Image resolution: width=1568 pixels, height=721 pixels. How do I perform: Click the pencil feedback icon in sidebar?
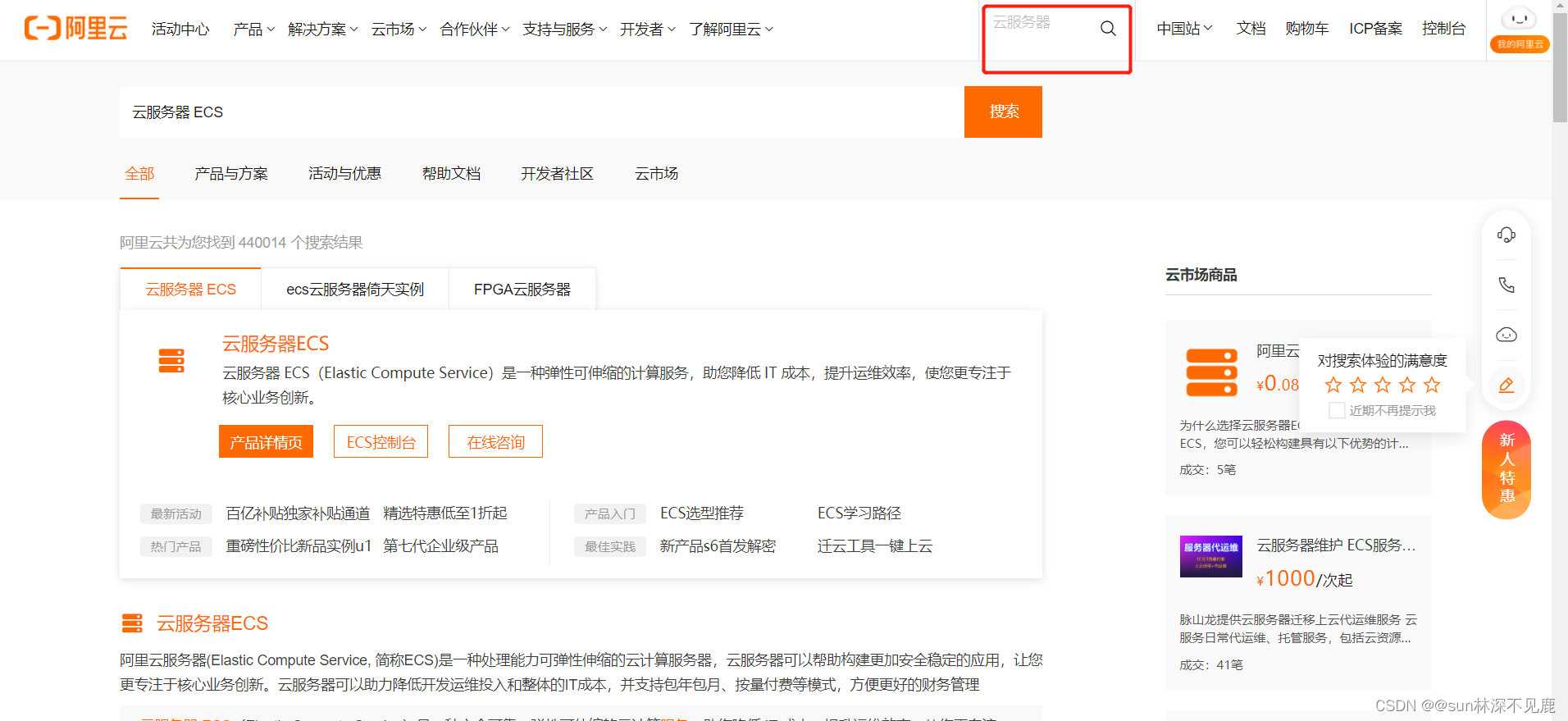pos(1506,385)
